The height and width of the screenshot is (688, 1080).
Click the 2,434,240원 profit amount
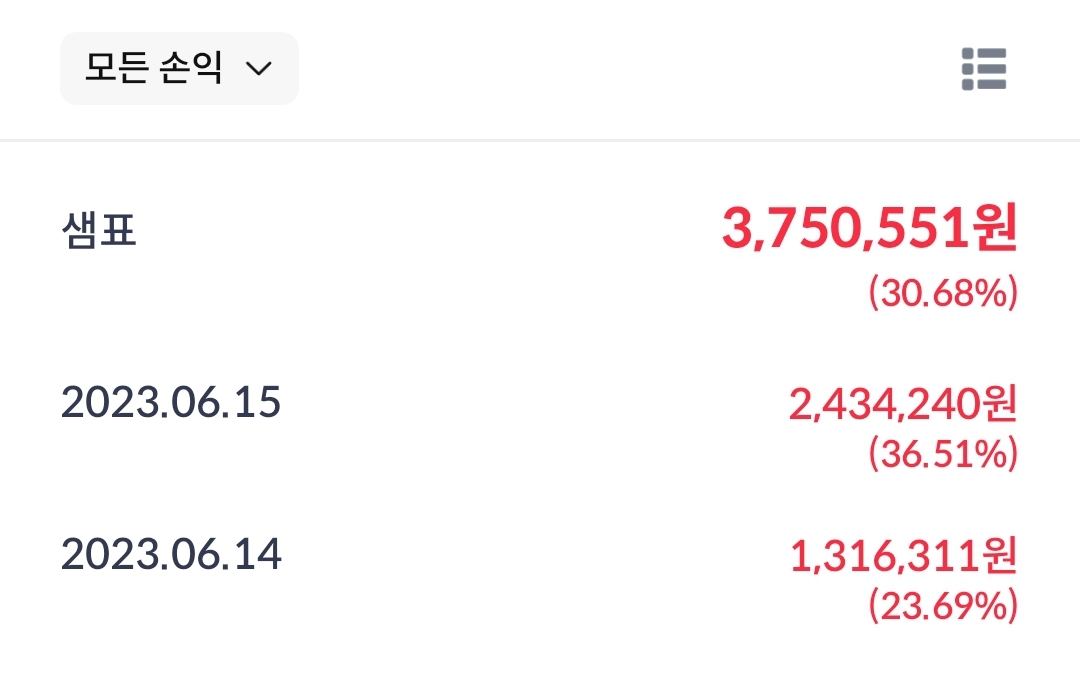tap(903, 404)
